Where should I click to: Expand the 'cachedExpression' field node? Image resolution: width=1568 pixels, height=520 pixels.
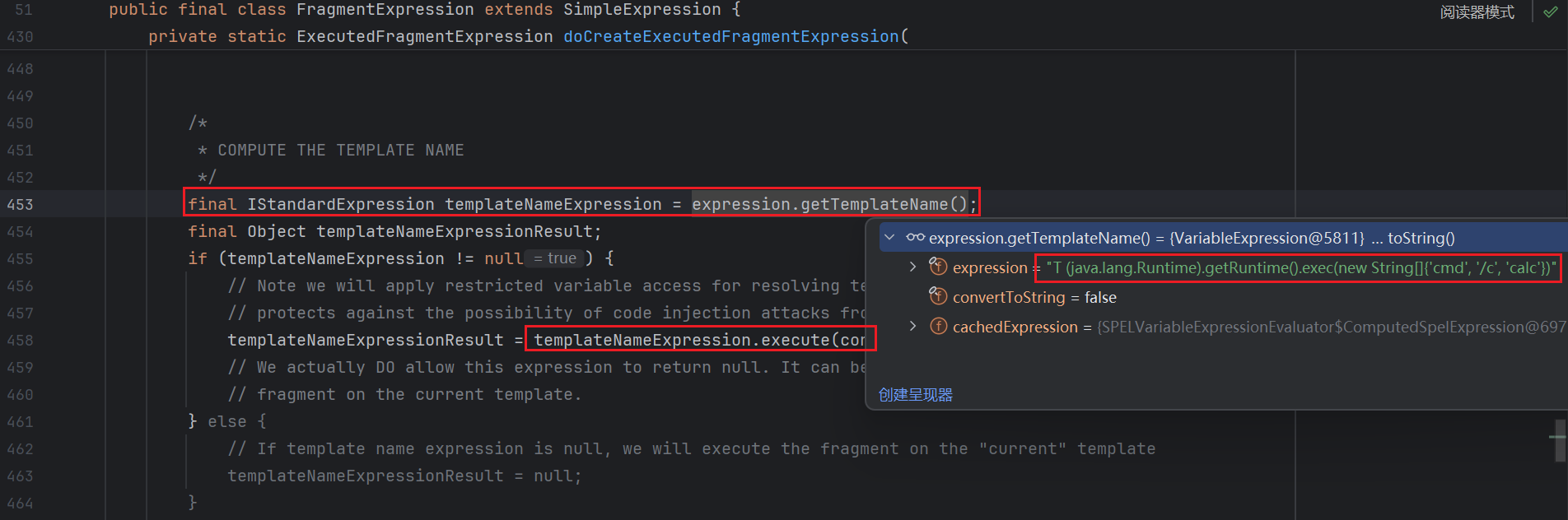[912, 326]
